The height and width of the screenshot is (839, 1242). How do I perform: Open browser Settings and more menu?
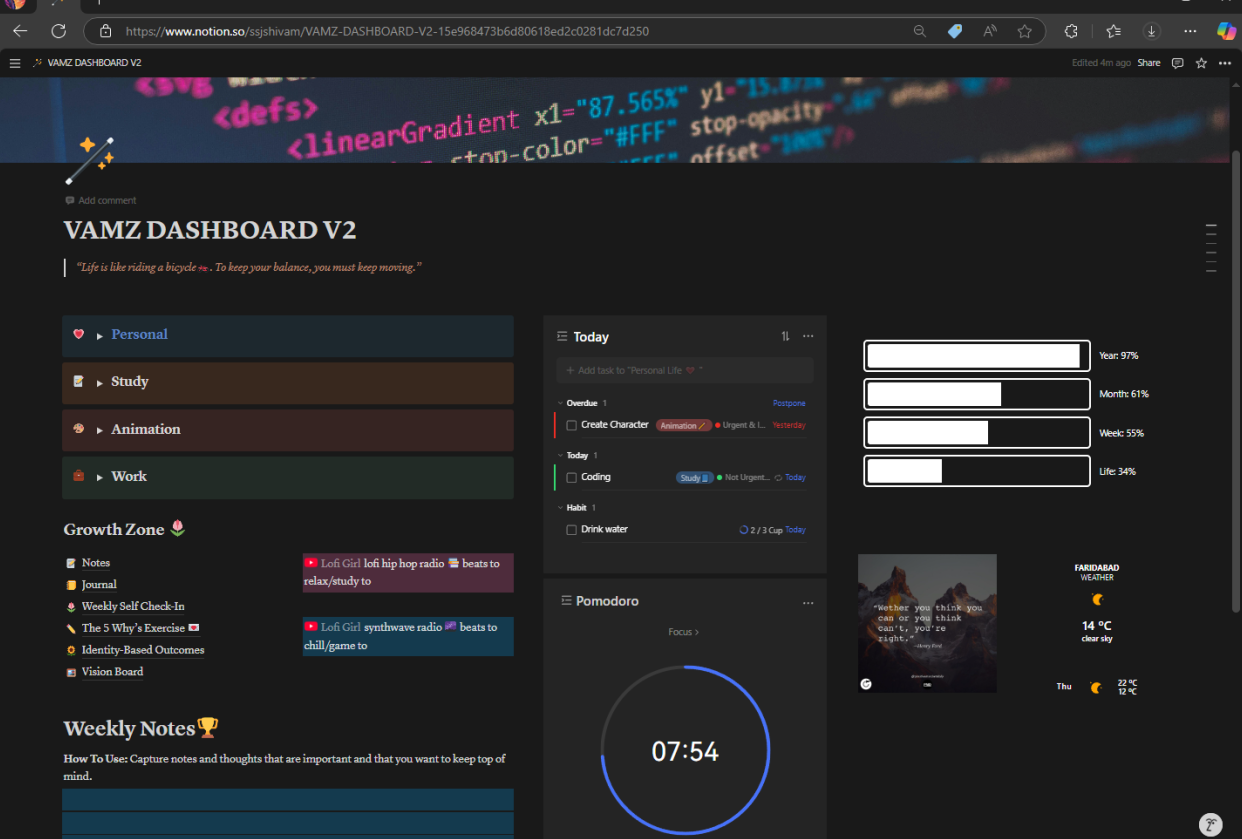tap(1189, 31)
